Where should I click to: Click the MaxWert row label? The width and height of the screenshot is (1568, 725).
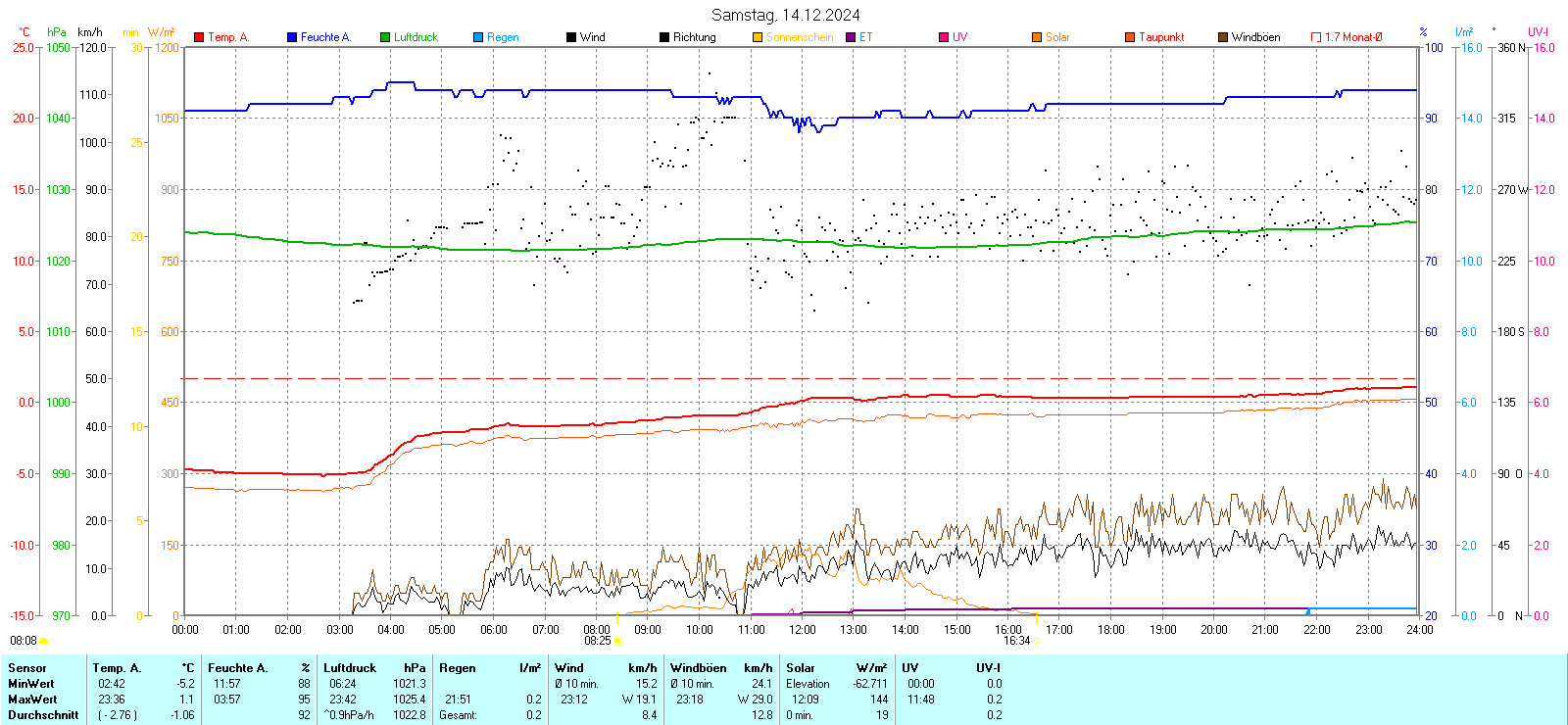point(32,700)
